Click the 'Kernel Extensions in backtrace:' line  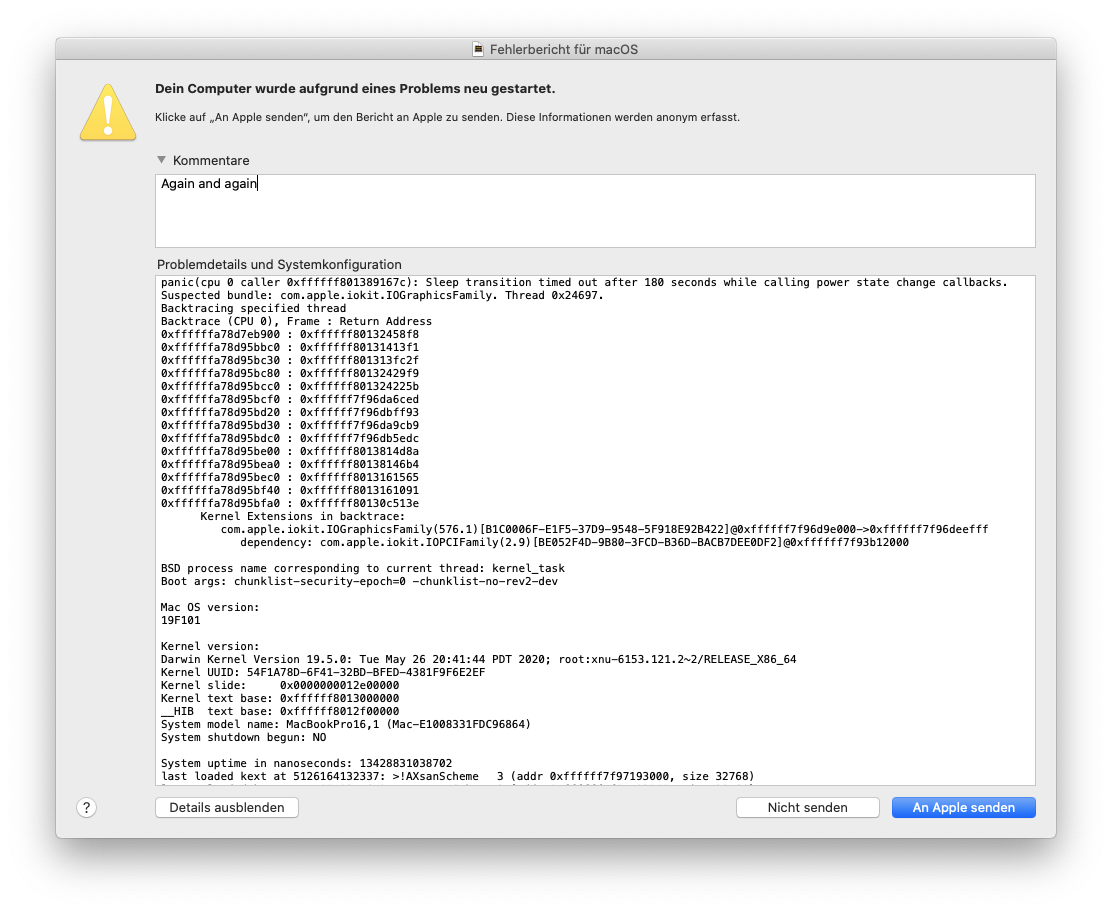click(303, 516)
